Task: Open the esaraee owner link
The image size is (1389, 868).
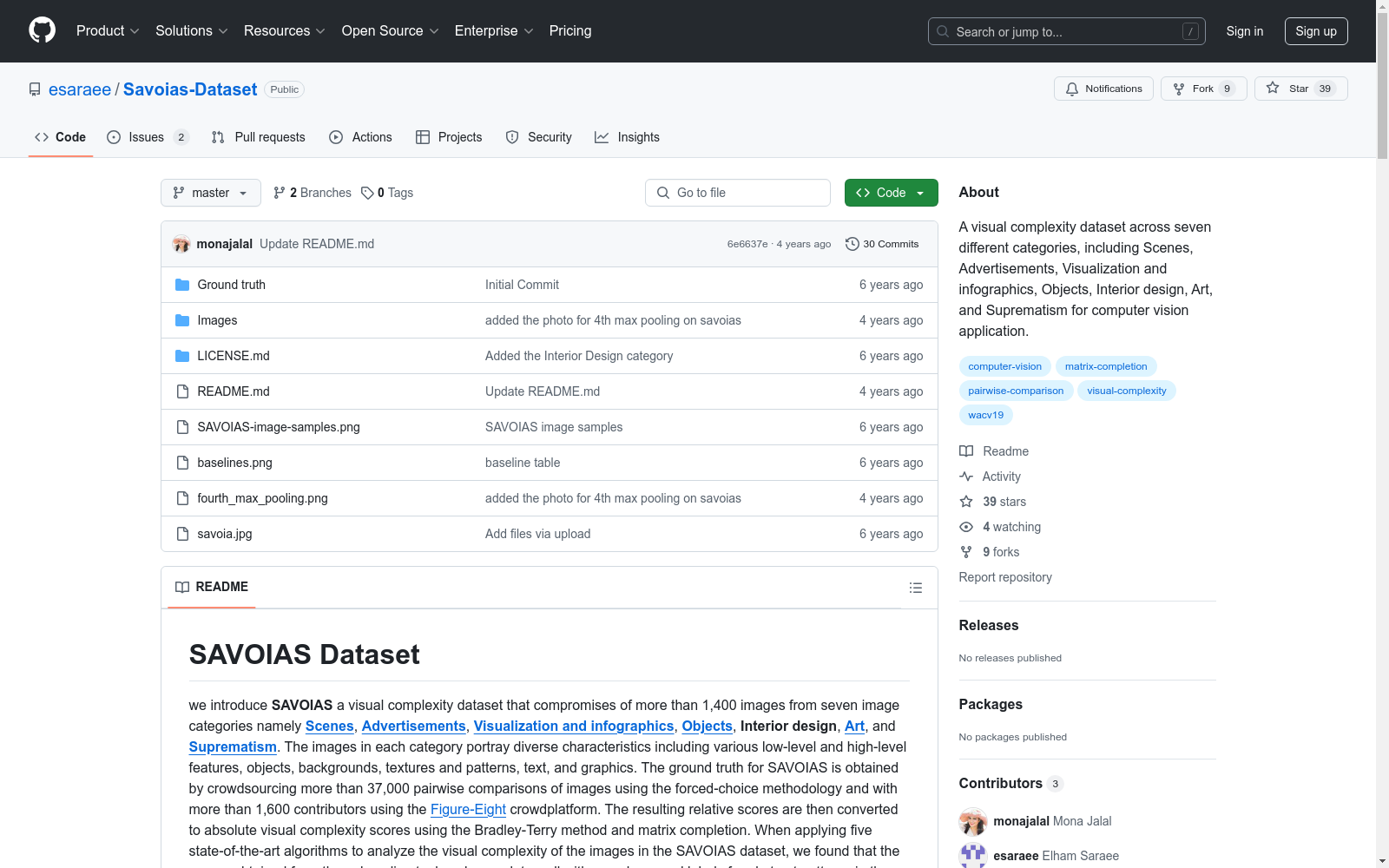Action: pos(80,89)
